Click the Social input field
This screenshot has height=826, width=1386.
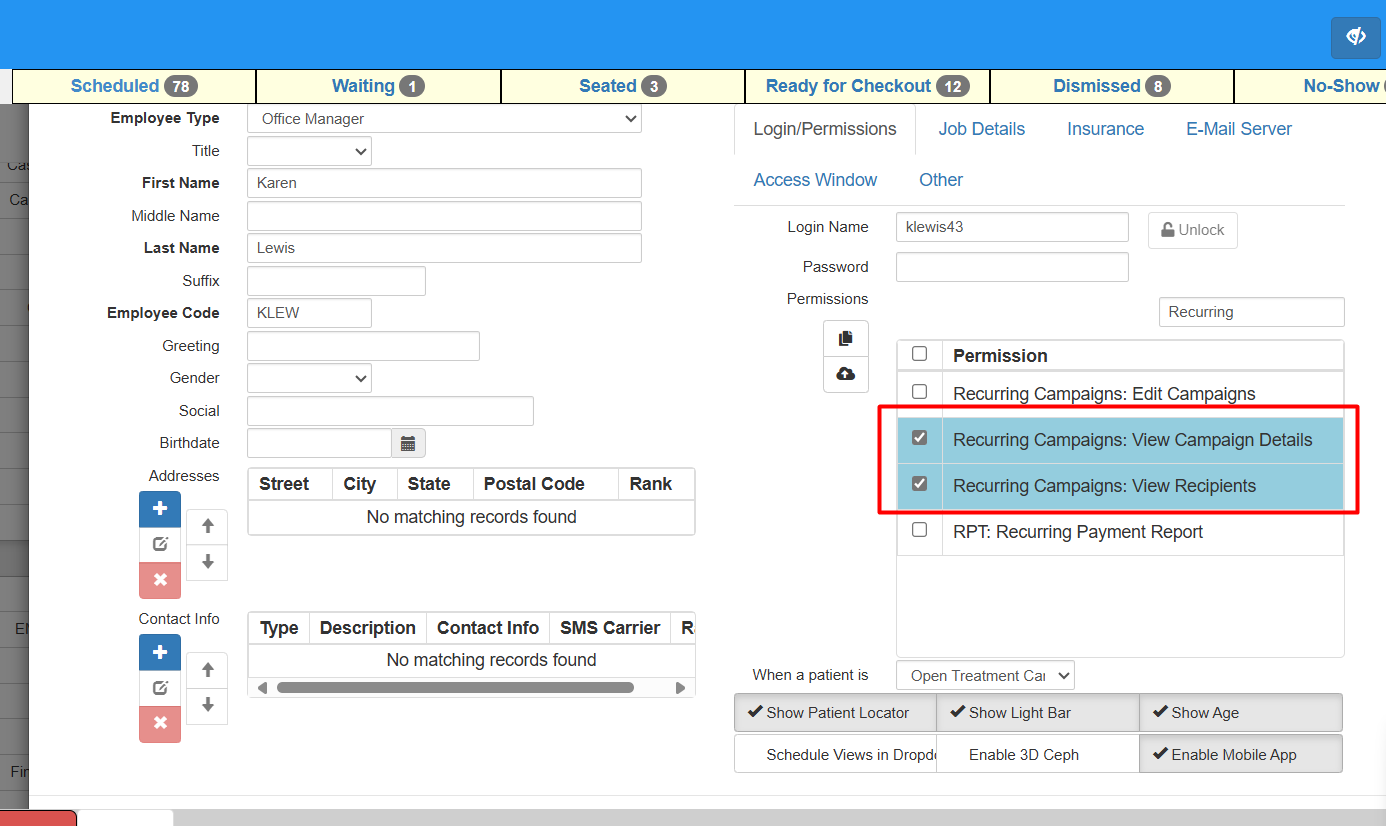point(390,411)
